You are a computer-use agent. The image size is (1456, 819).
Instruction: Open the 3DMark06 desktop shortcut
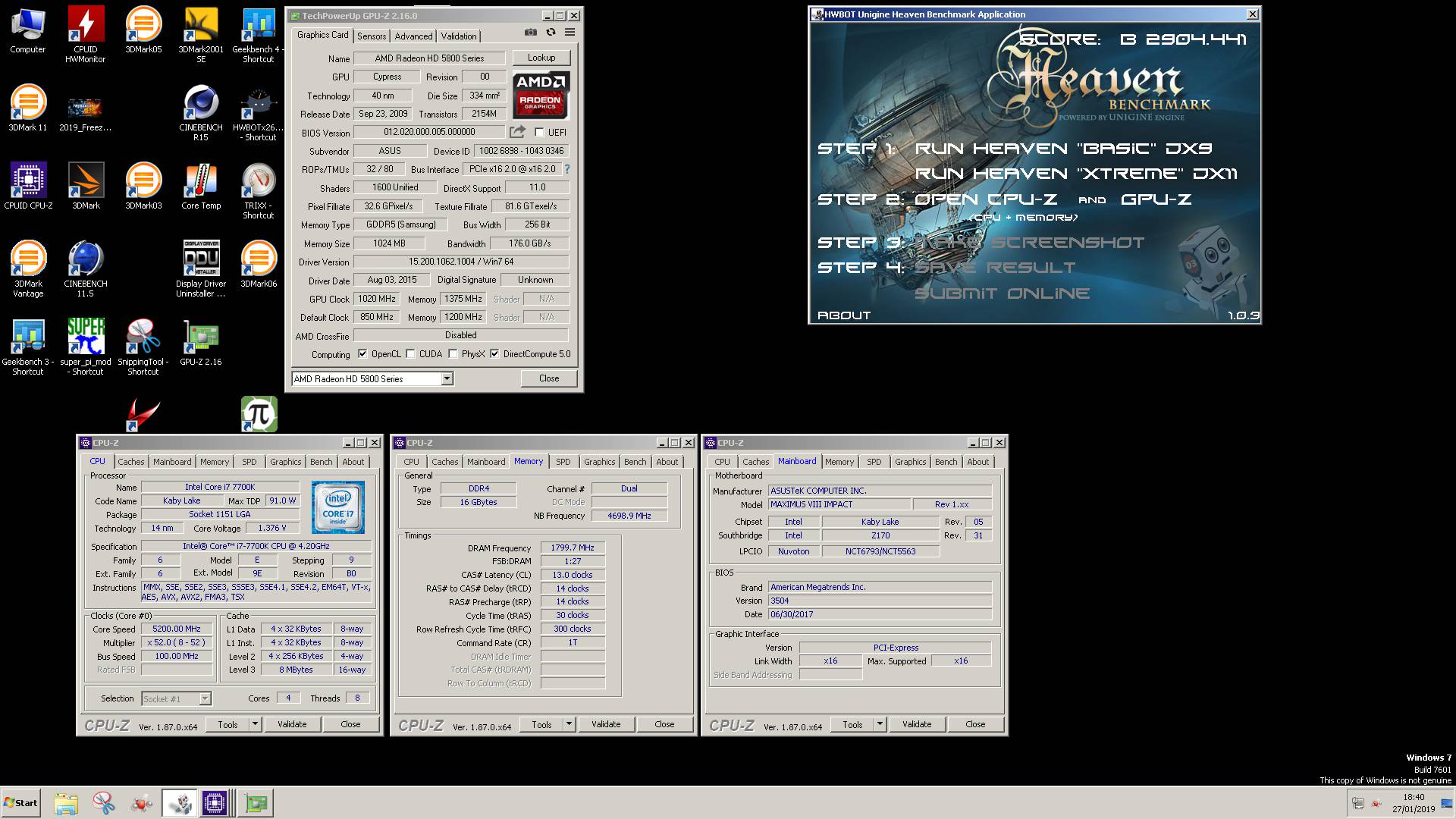point(259,264)
